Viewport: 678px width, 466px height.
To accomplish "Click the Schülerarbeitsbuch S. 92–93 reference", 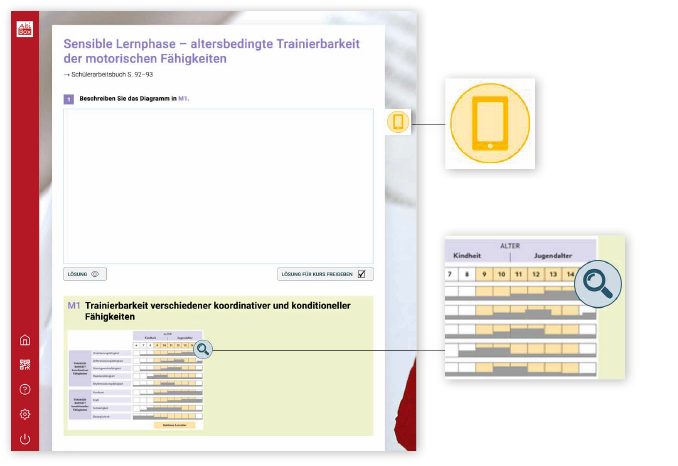I will 109,76.
